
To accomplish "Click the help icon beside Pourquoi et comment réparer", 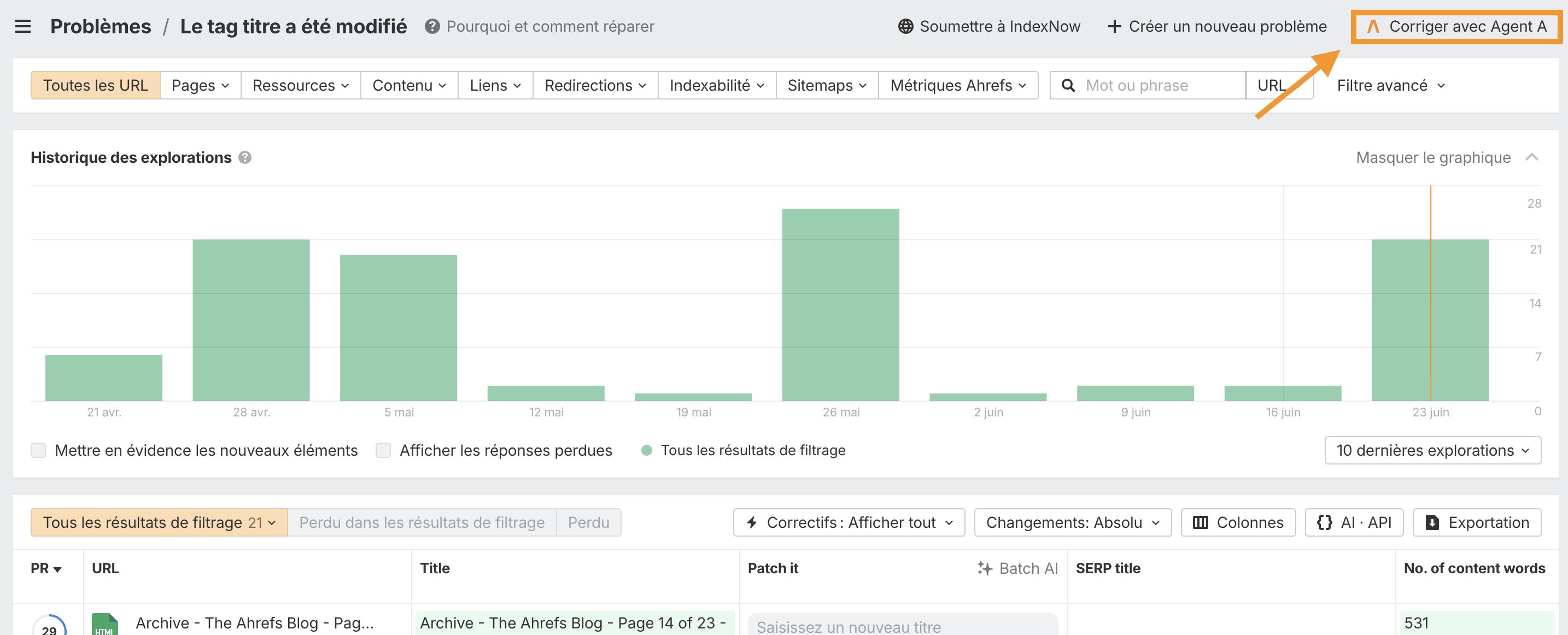I will (x=432, y=26).
